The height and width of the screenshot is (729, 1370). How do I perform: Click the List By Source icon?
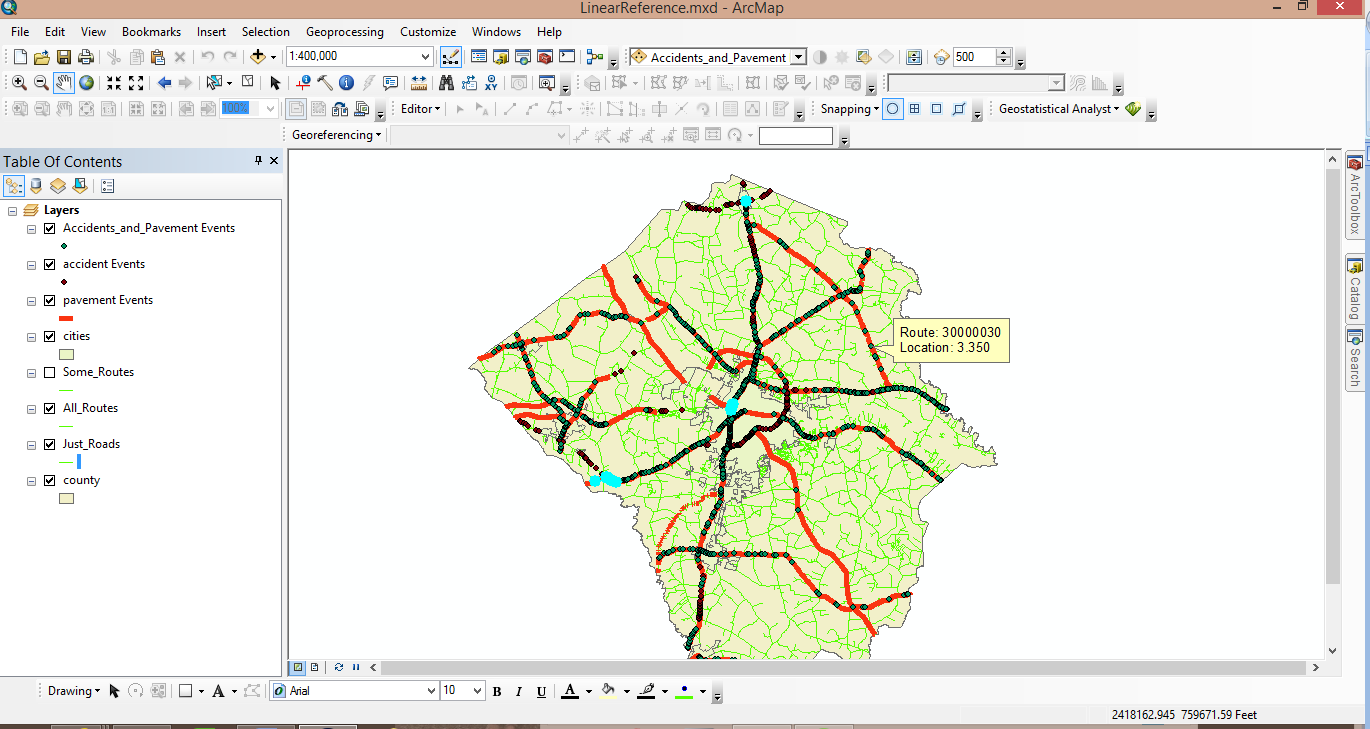click(36, 186)
